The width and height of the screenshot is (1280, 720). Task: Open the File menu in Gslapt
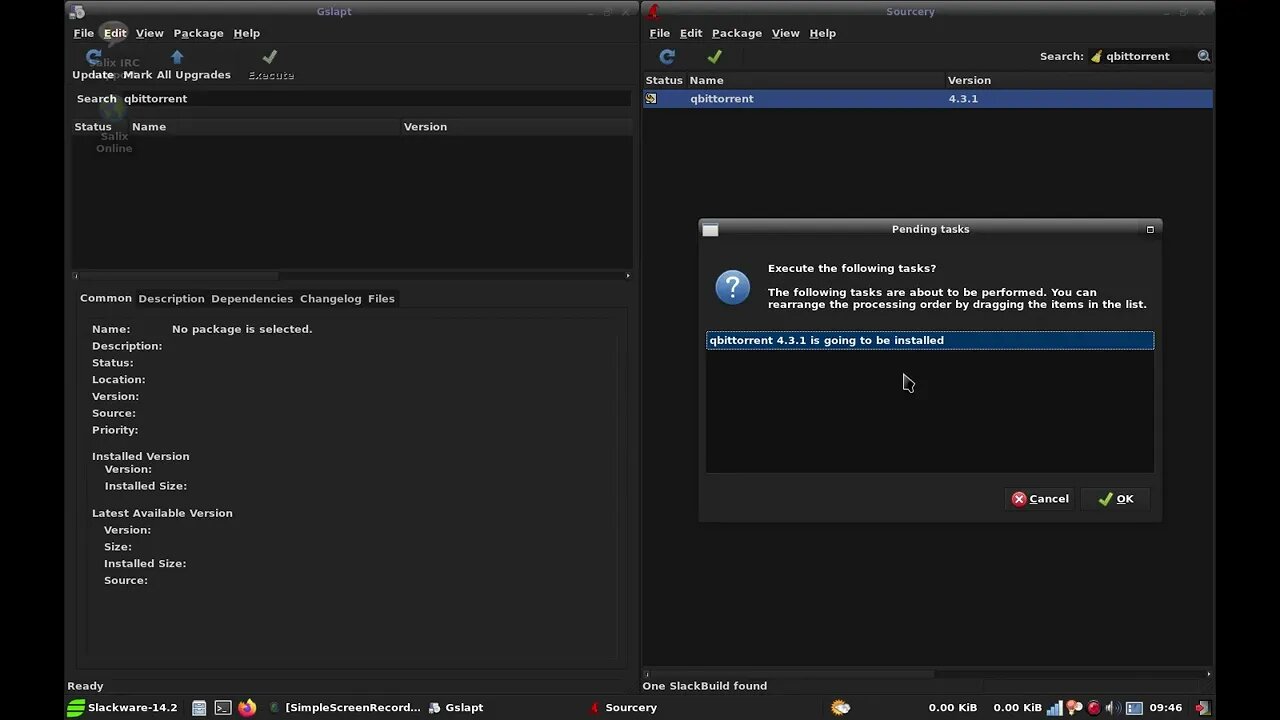coord(84,33)
